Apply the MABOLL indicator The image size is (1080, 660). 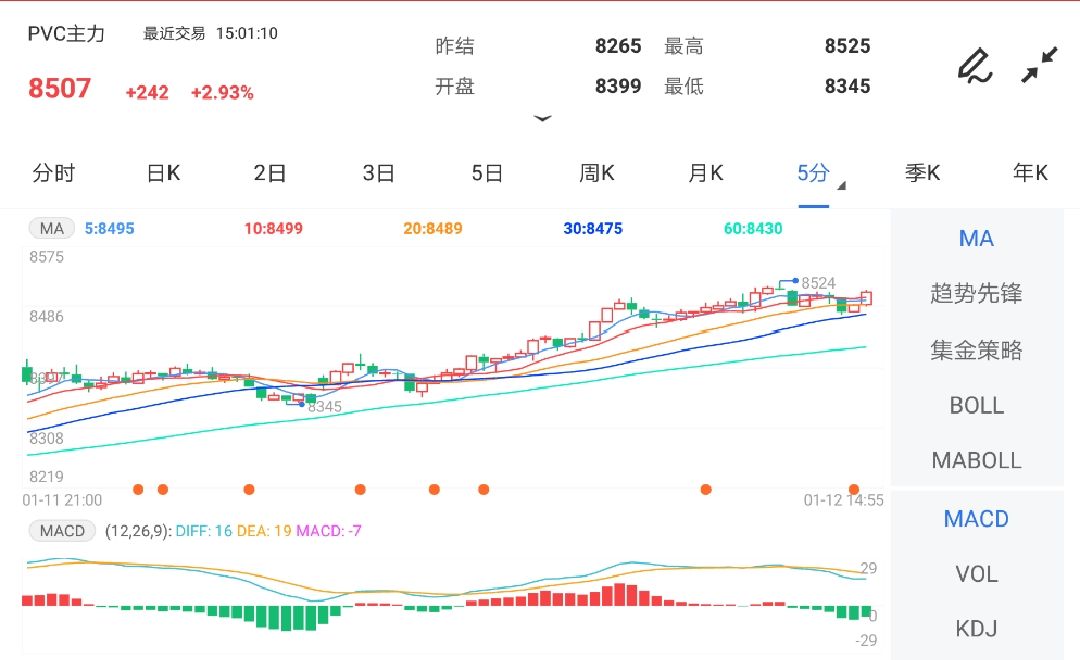977,460
